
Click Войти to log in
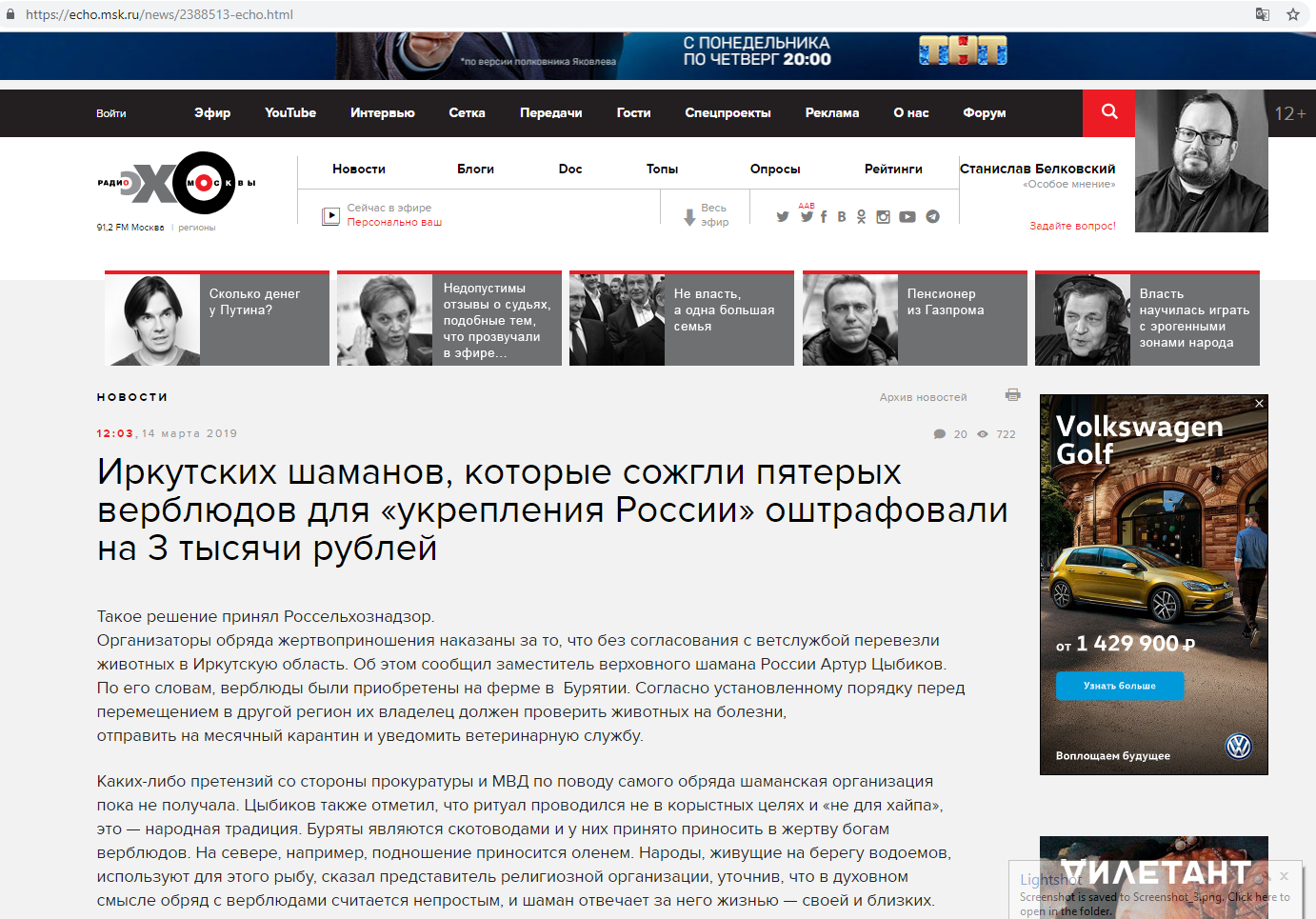pos(110,113)
